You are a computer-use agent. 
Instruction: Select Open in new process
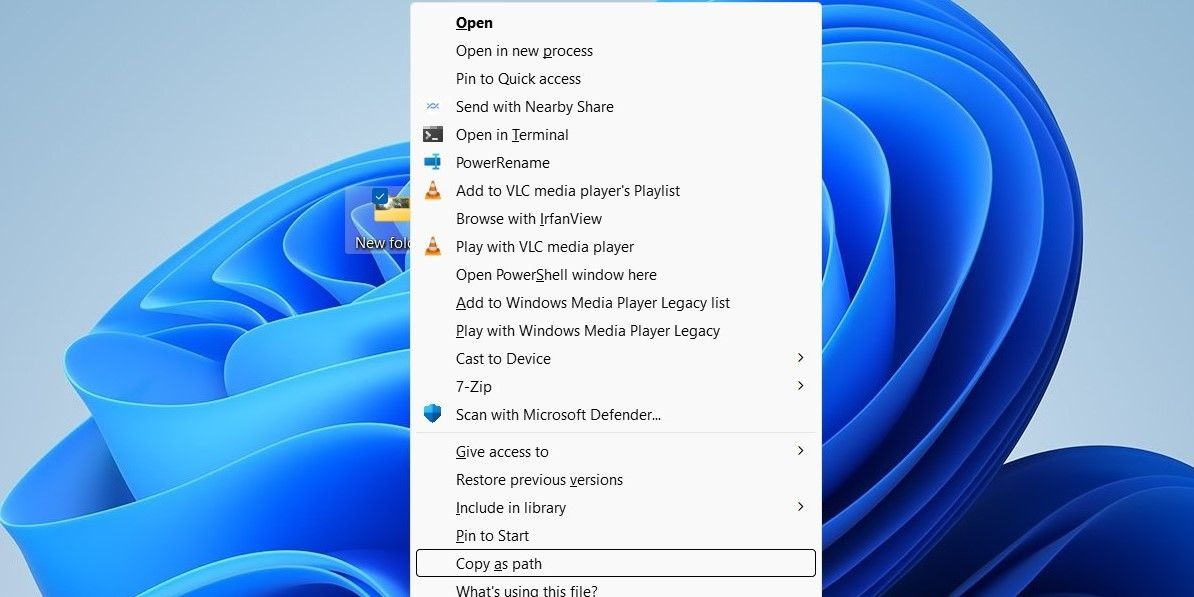[x=616, y=51]
